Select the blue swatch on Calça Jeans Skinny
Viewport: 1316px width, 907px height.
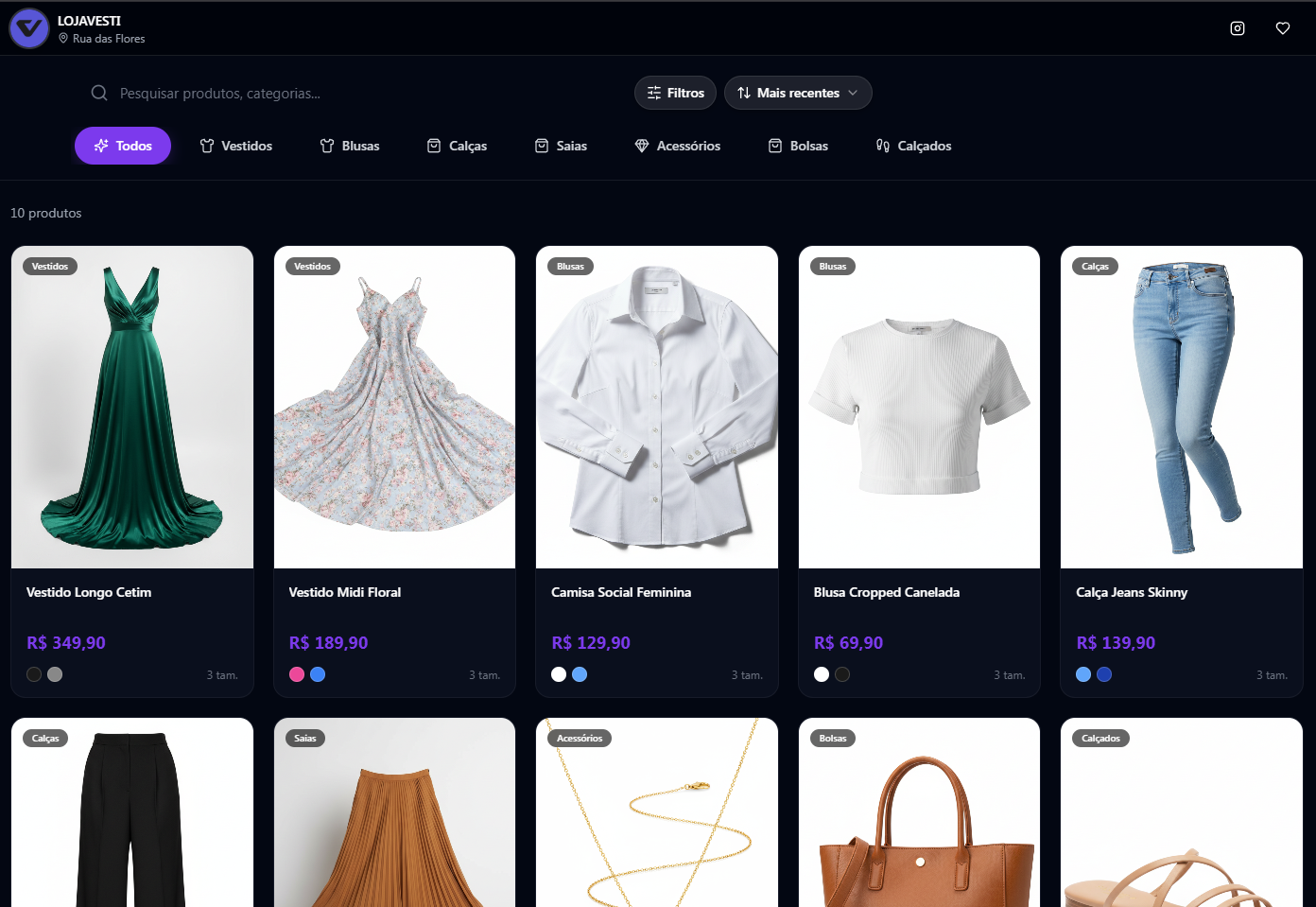(x=1103, y=673)
